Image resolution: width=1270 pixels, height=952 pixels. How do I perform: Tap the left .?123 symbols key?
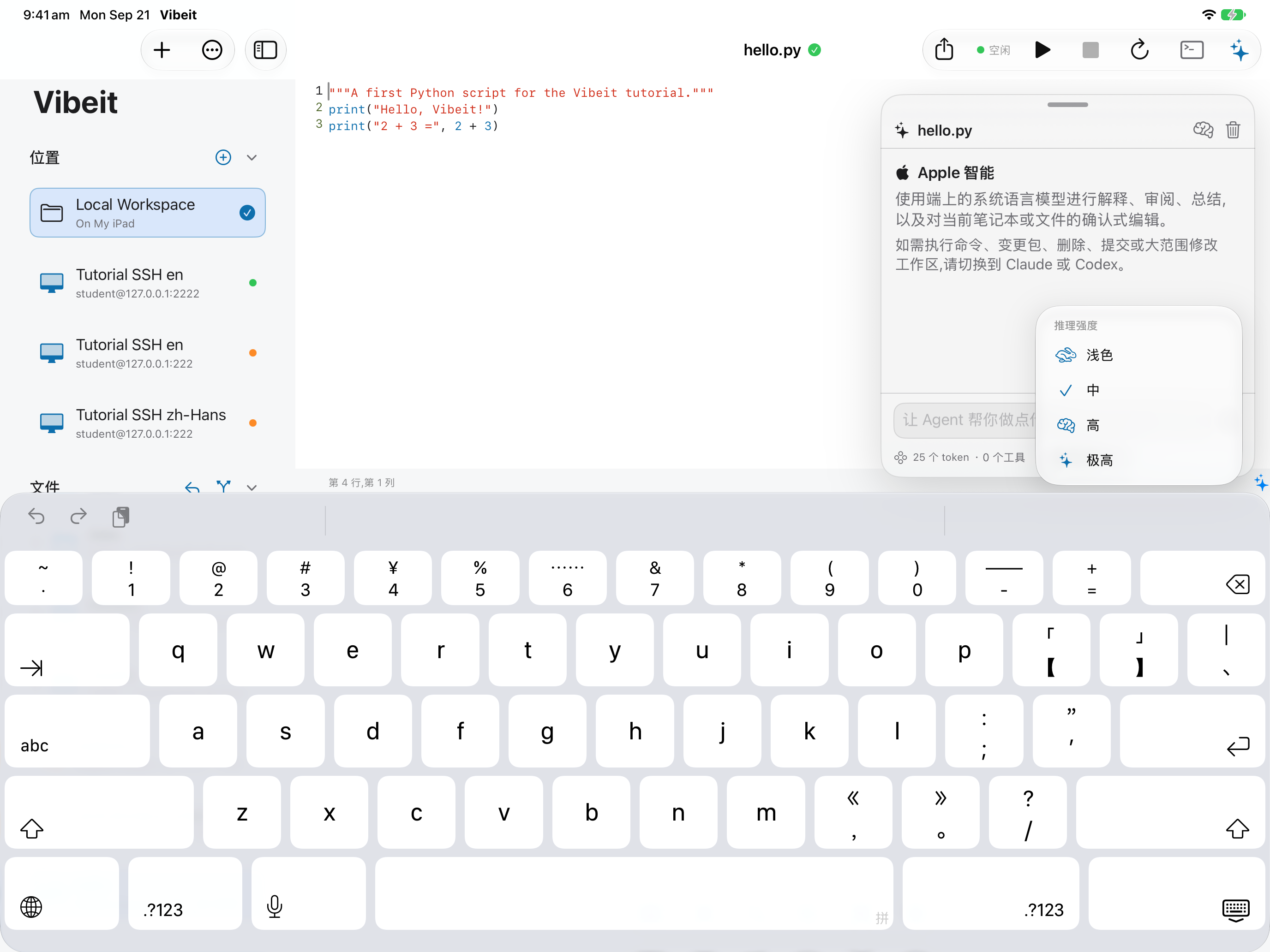tap(185, 893)
